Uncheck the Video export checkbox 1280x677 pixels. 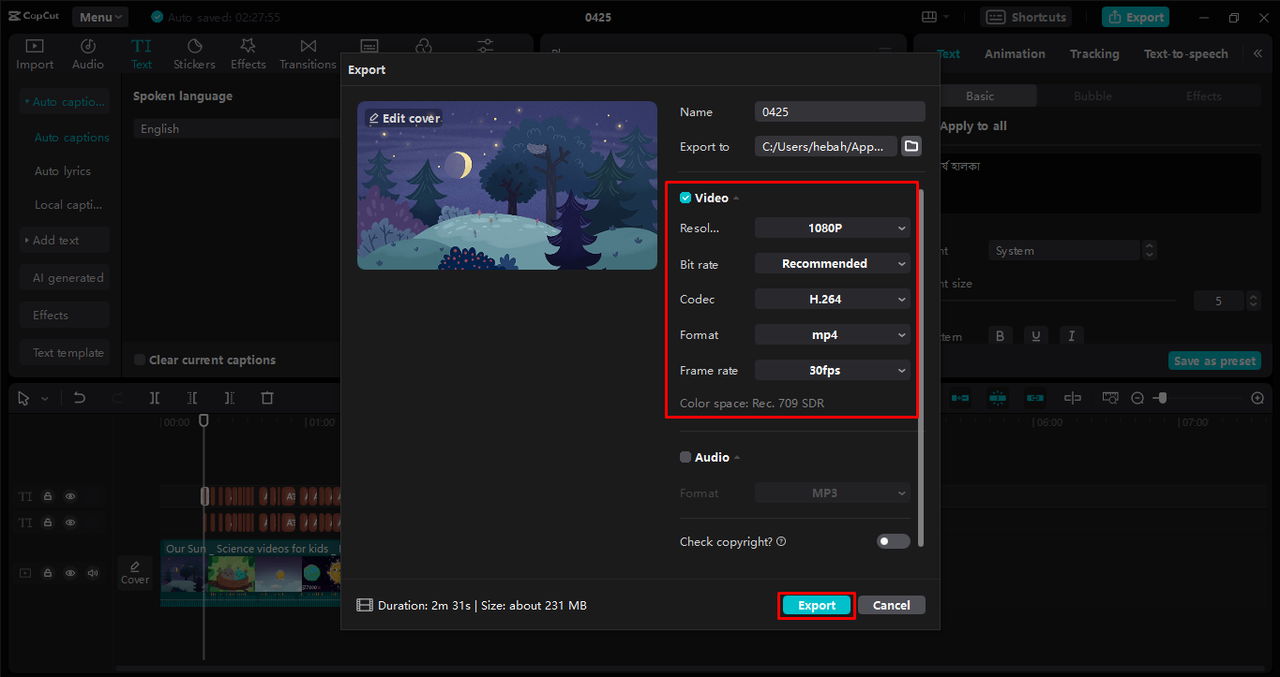point(685,198)
